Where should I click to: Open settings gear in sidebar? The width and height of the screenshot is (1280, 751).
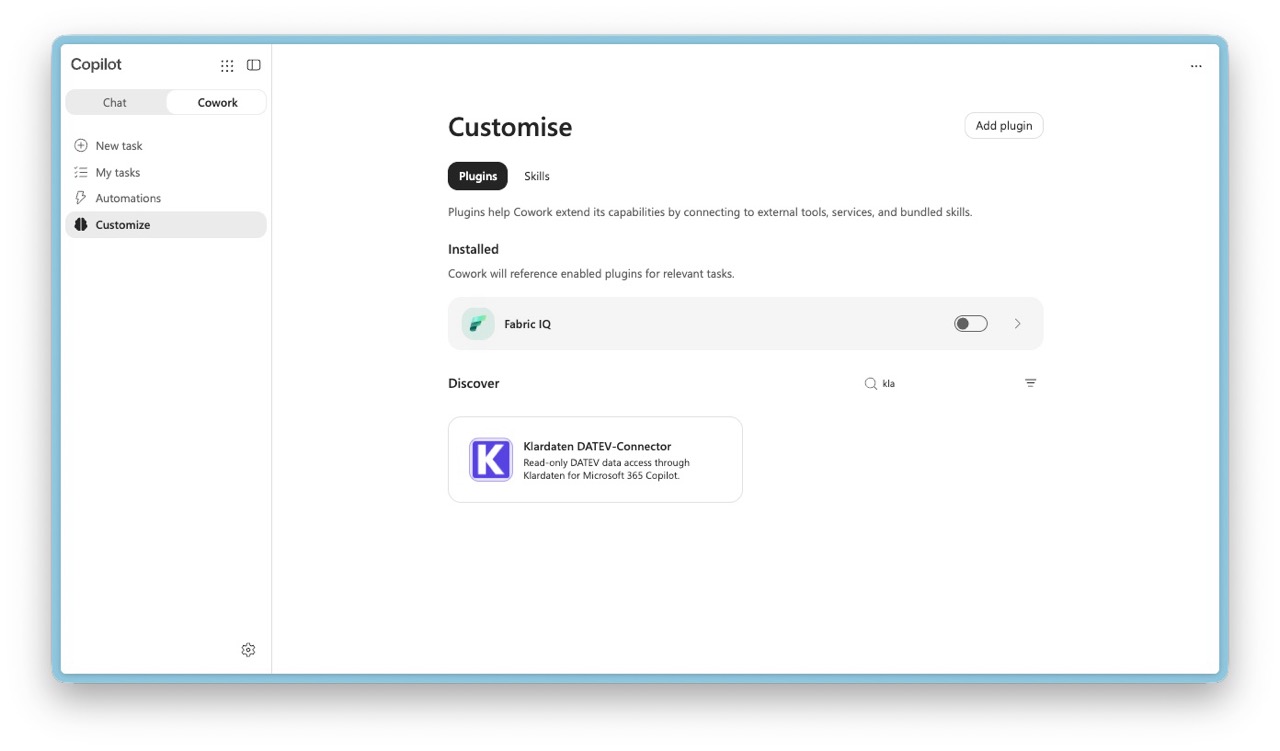coord(248,650)
